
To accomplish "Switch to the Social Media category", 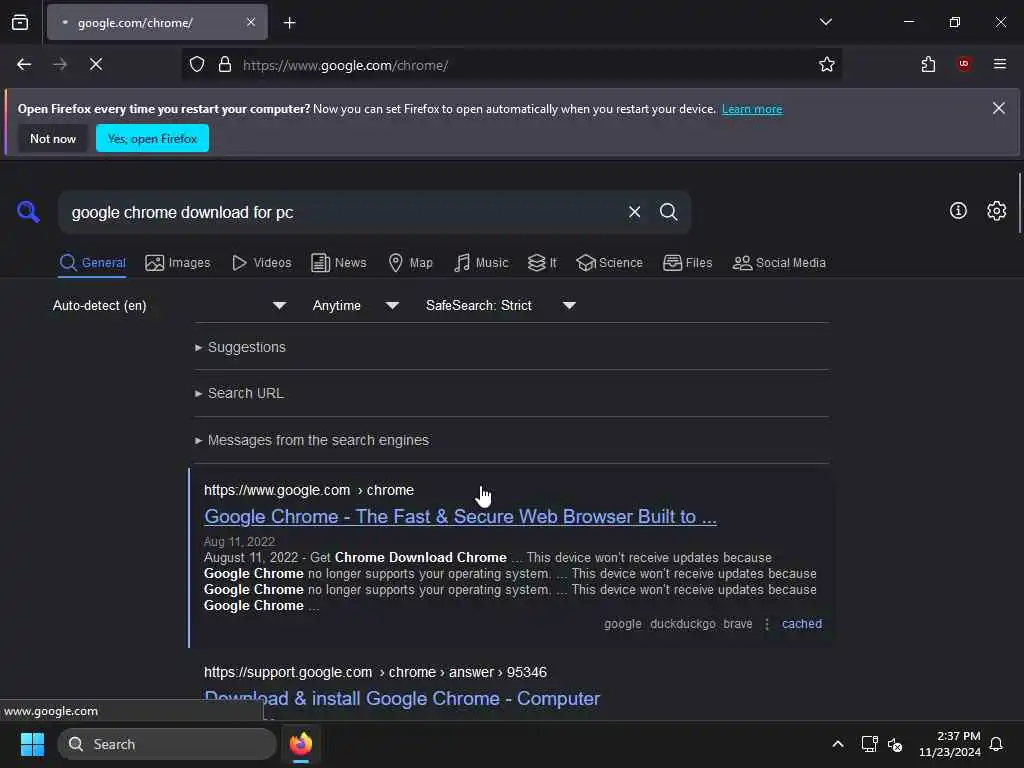I will point(779,263).
